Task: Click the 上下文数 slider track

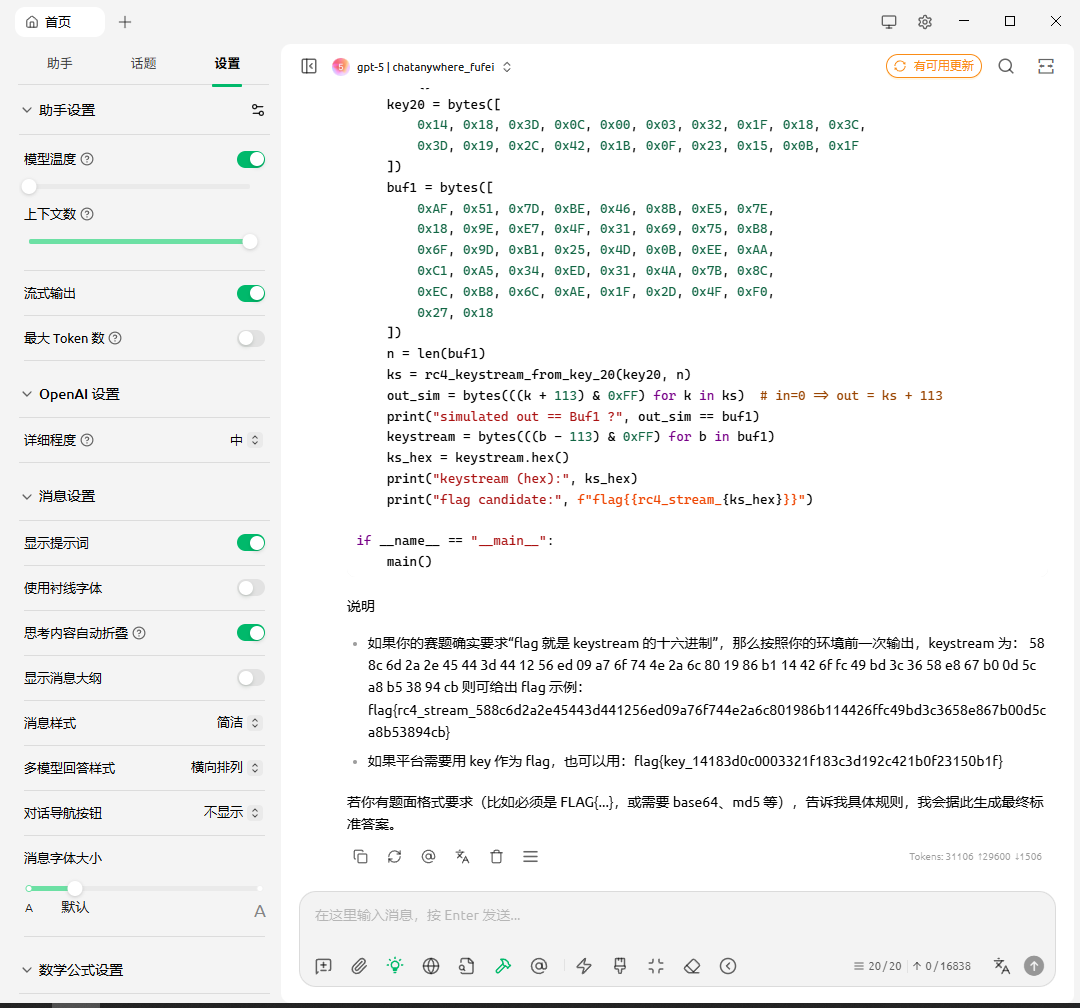Action: [x=138, y=241]
